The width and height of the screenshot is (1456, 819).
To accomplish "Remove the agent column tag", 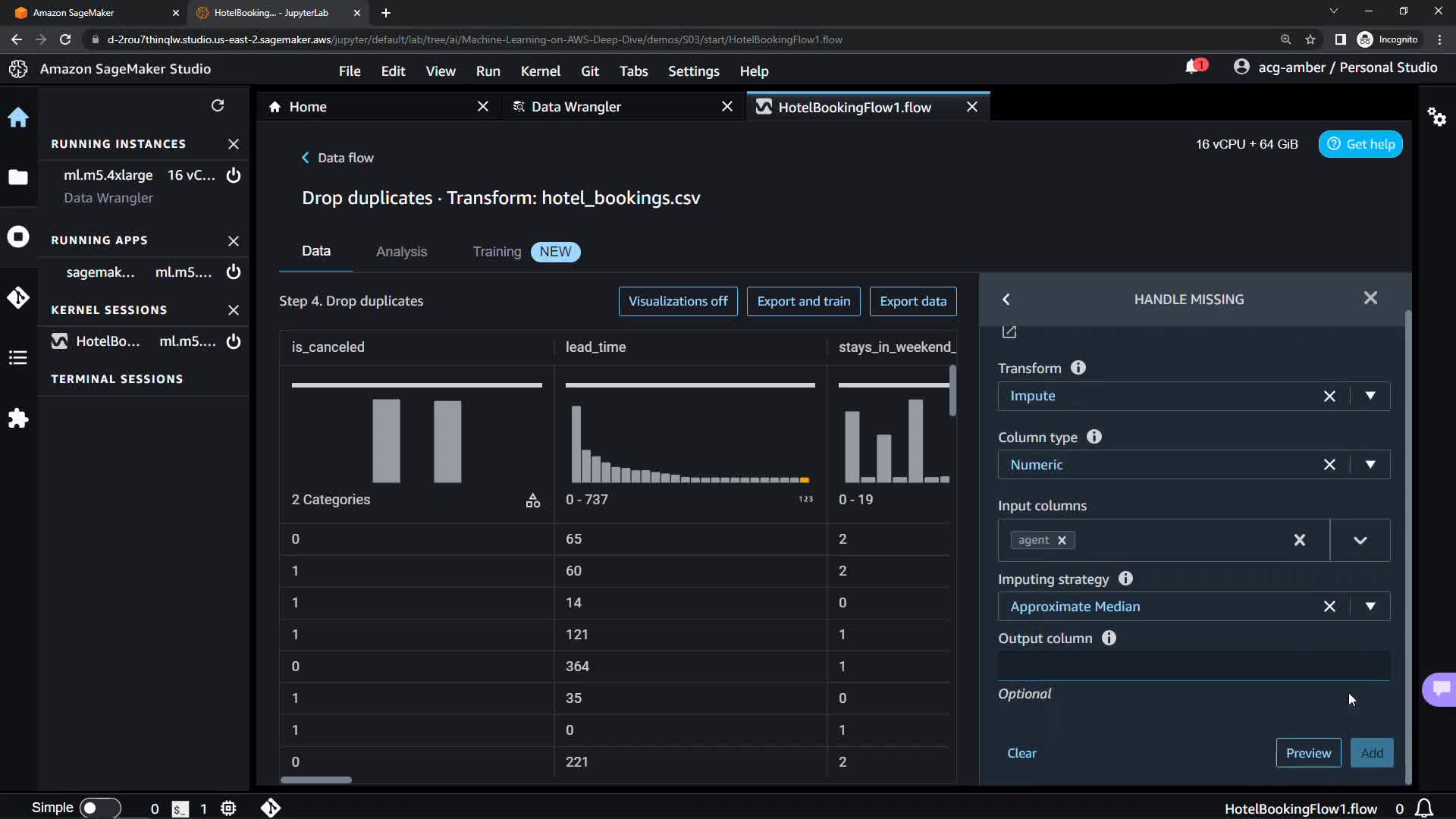I will point(1062,540).
